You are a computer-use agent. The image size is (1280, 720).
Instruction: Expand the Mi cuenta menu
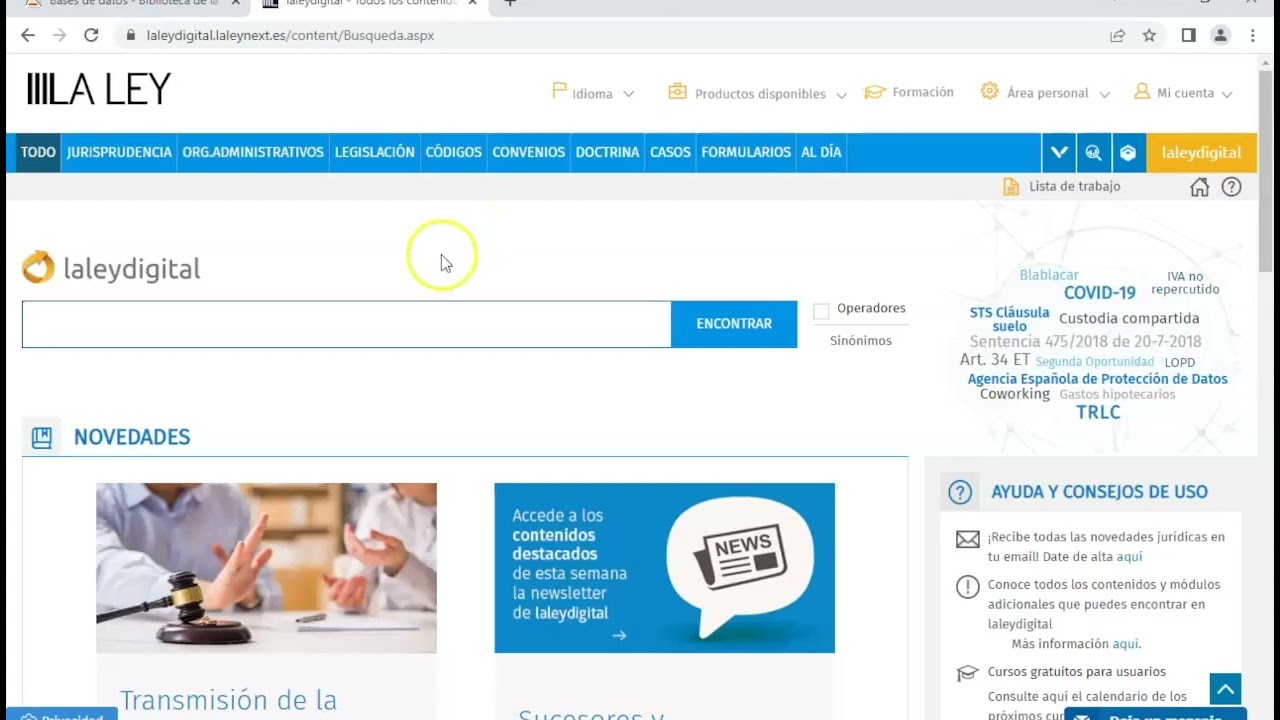(x=1184, y=93)
